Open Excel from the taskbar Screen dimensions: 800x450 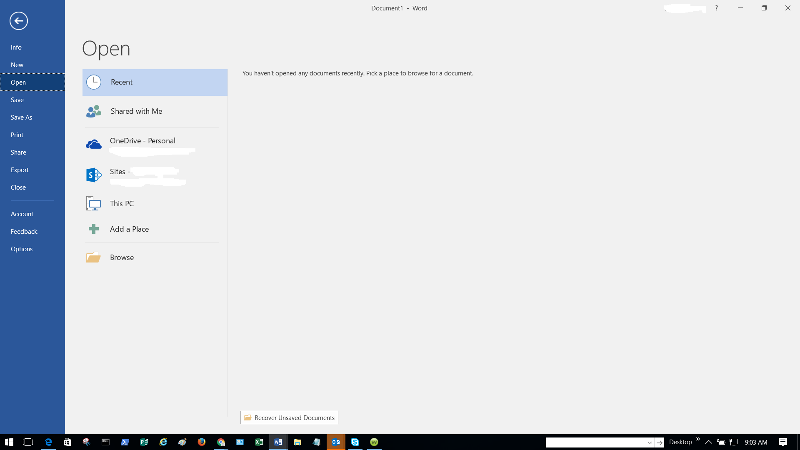pos(259,442)
